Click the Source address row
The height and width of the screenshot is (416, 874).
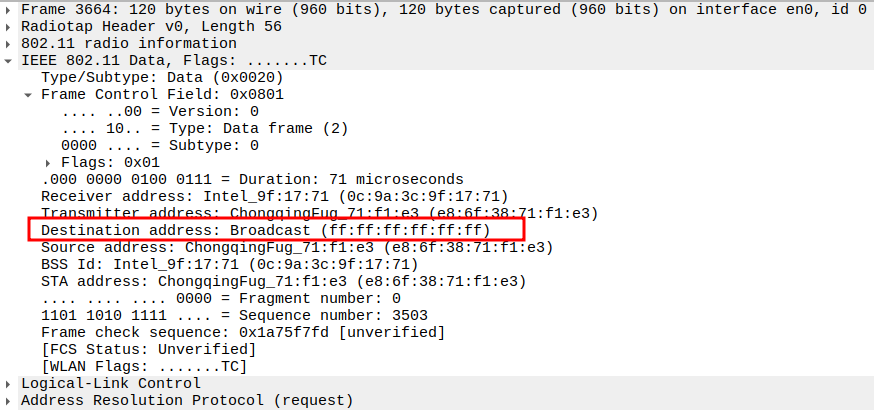tap(297, 247)
